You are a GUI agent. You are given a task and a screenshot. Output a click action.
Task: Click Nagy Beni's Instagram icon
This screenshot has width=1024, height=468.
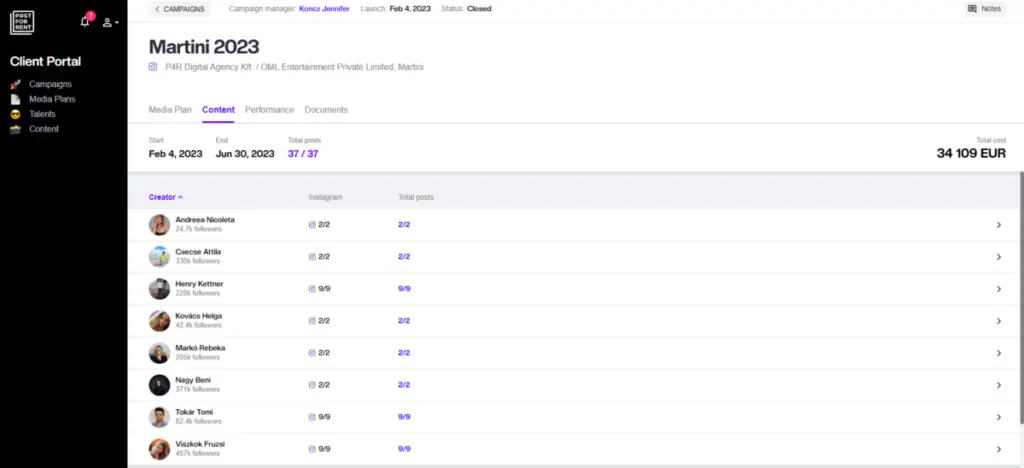click(312, 385)
